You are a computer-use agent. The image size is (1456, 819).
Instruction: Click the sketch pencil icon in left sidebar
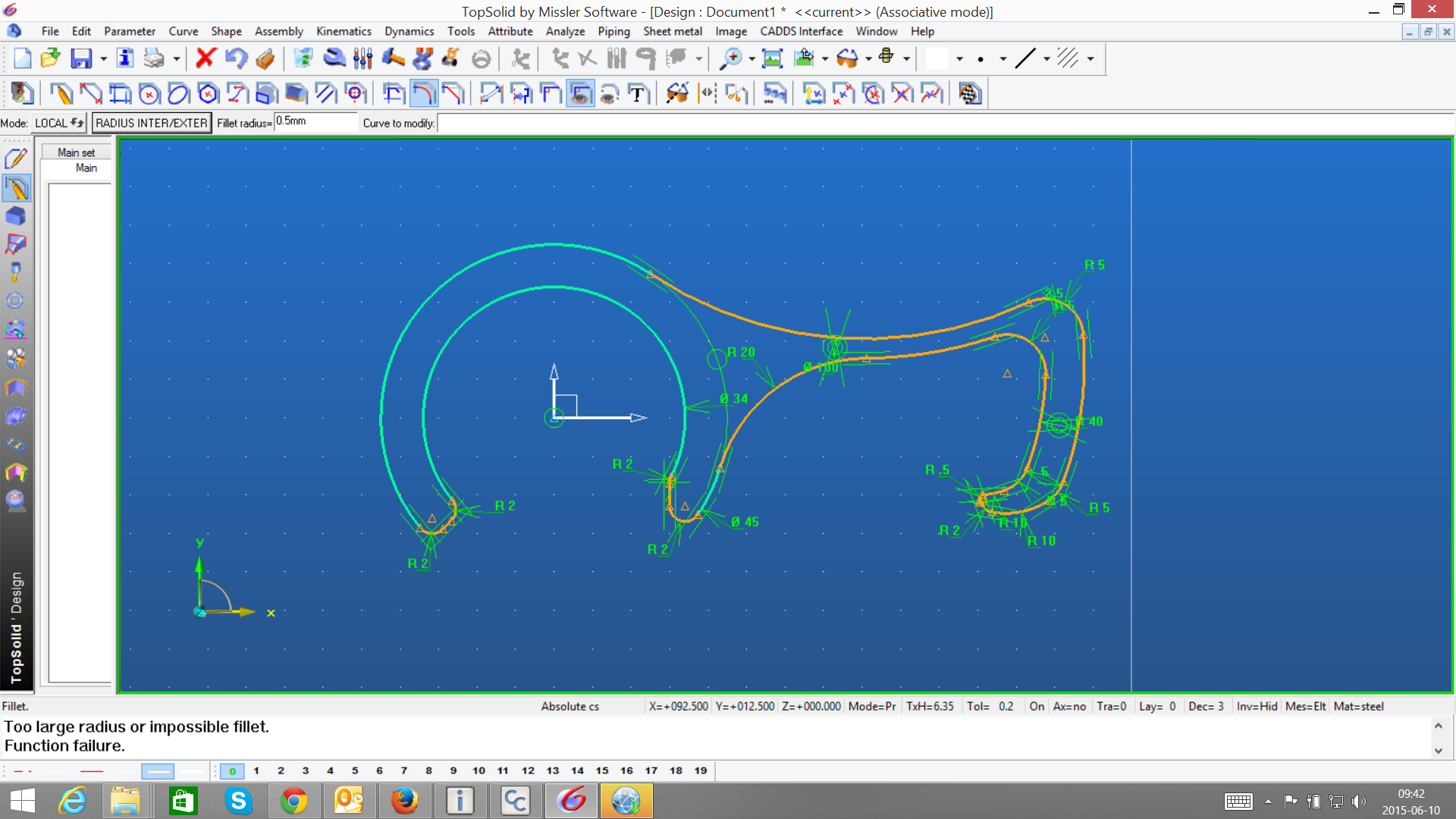[x=16, y=159]
